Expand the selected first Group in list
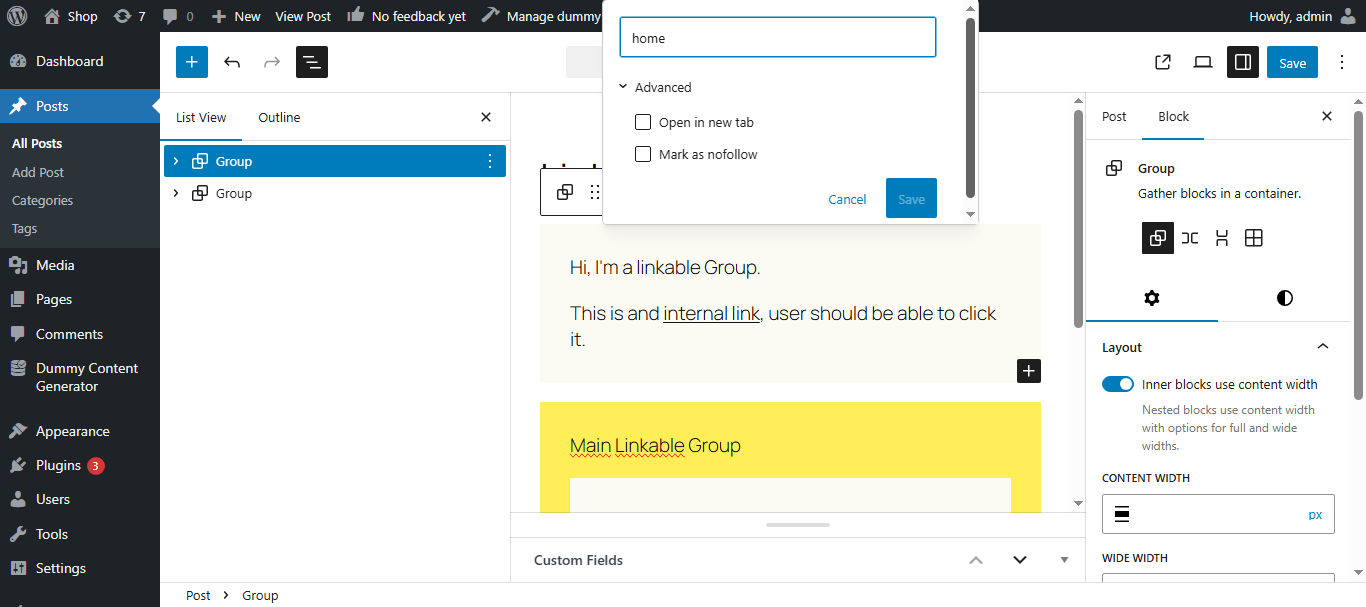The height and width of the screenshot is (607, 1366). tap(176, 161)
